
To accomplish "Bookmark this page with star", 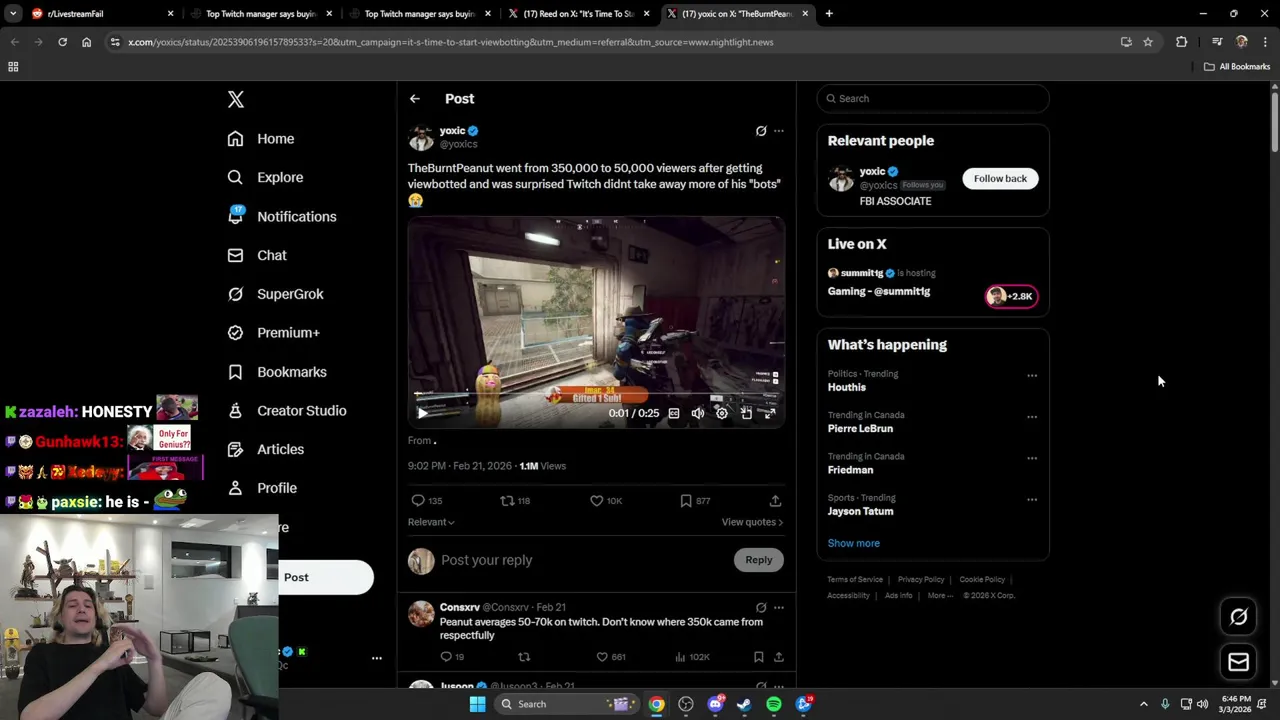I will point(1148,42).
